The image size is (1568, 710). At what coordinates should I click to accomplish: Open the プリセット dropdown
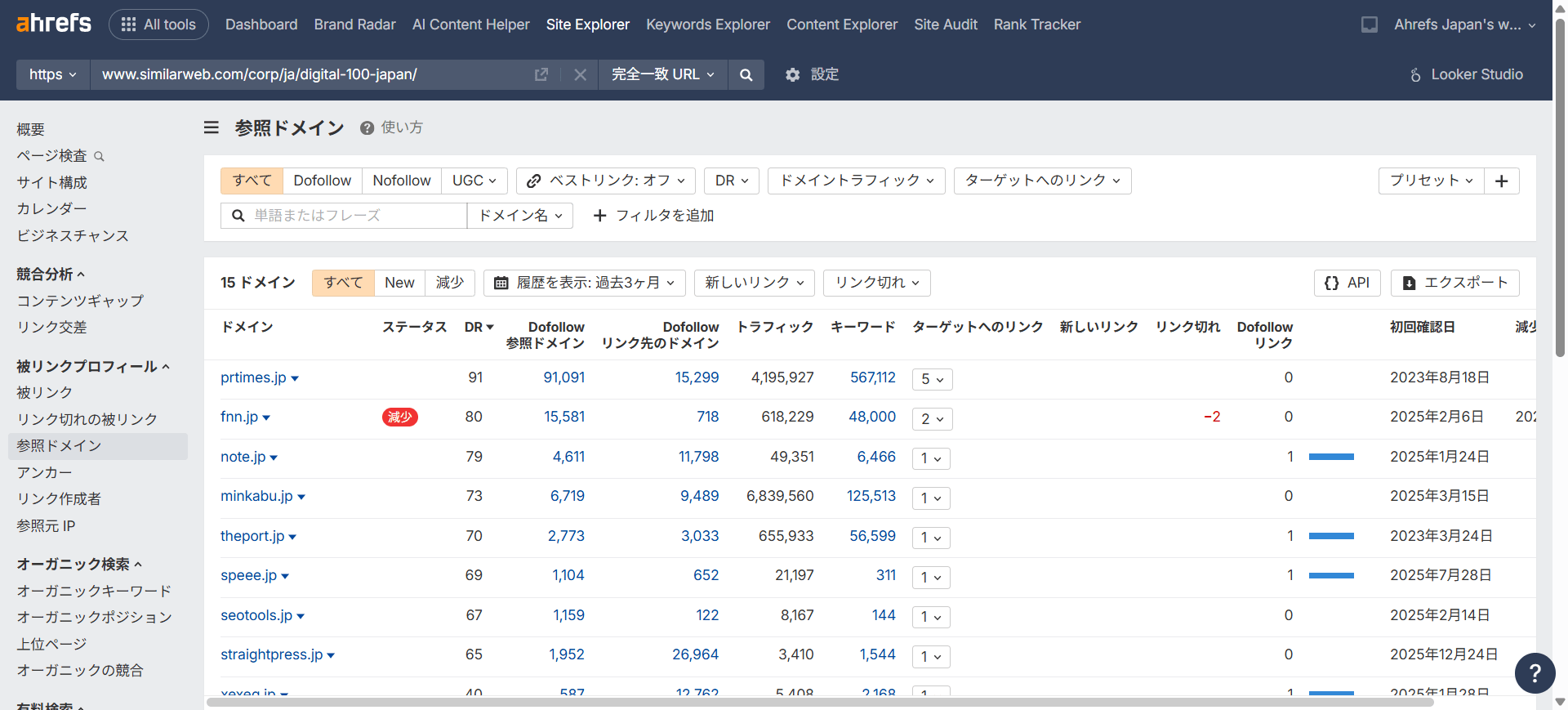[1432, 181]
